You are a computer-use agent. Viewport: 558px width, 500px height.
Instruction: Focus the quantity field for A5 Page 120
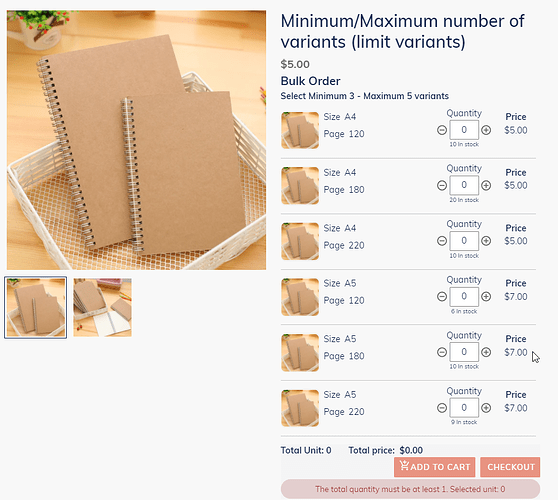[x=464, y=296]
